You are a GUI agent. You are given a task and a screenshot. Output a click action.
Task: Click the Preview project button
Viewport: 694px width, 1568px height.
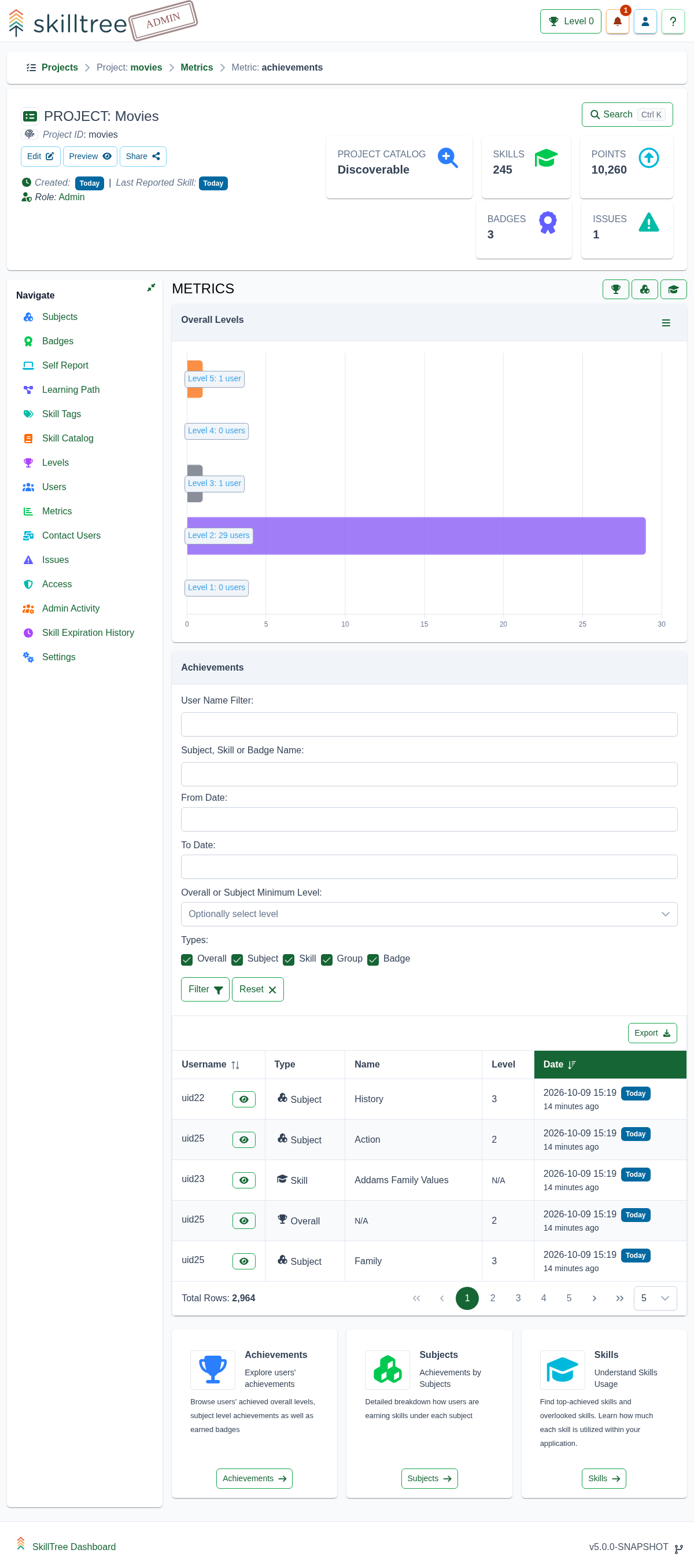(x=90, y=156)
